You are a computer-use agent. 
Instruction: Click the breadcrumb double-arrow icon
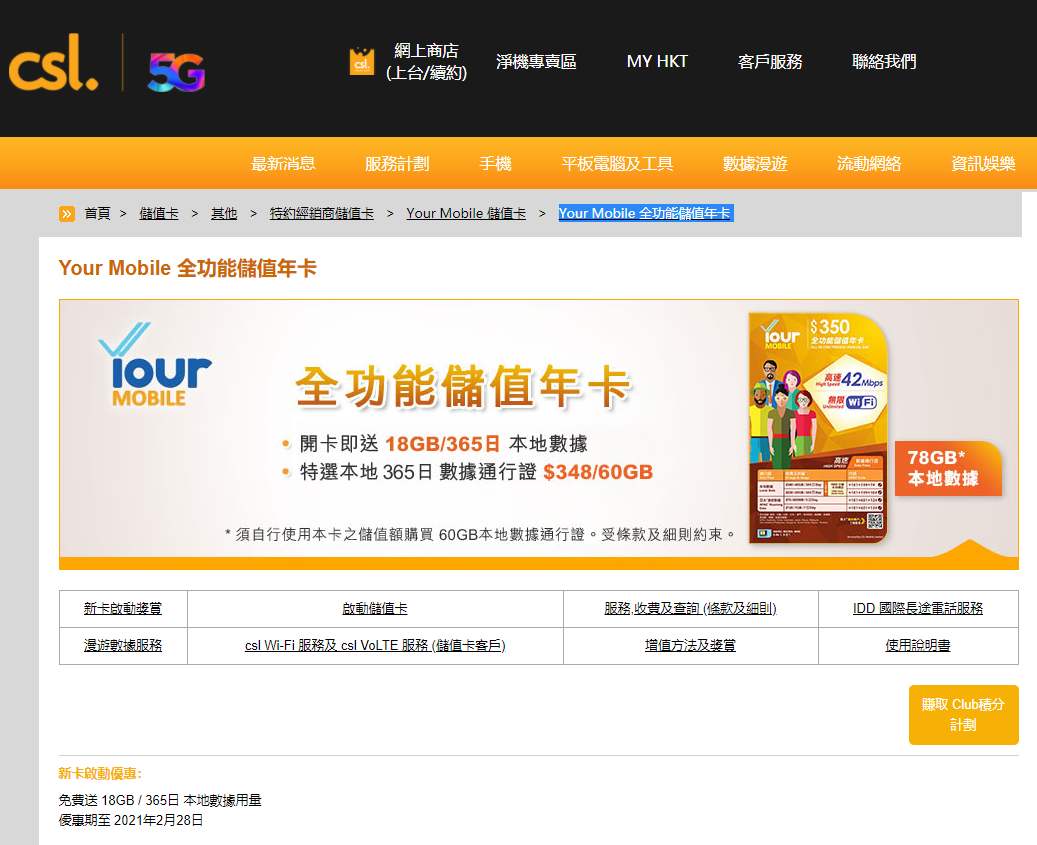[67, 214]
